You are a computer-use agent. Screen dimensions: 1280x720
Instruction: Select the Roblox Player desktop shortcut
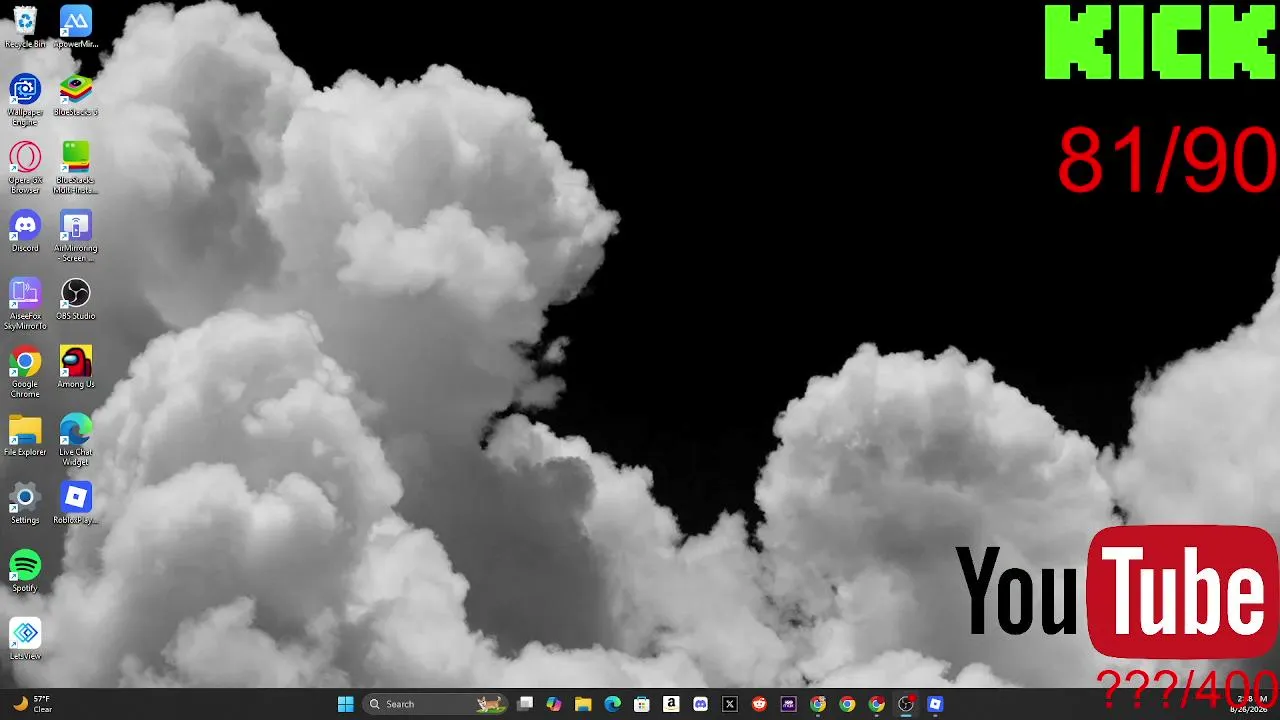76,503
